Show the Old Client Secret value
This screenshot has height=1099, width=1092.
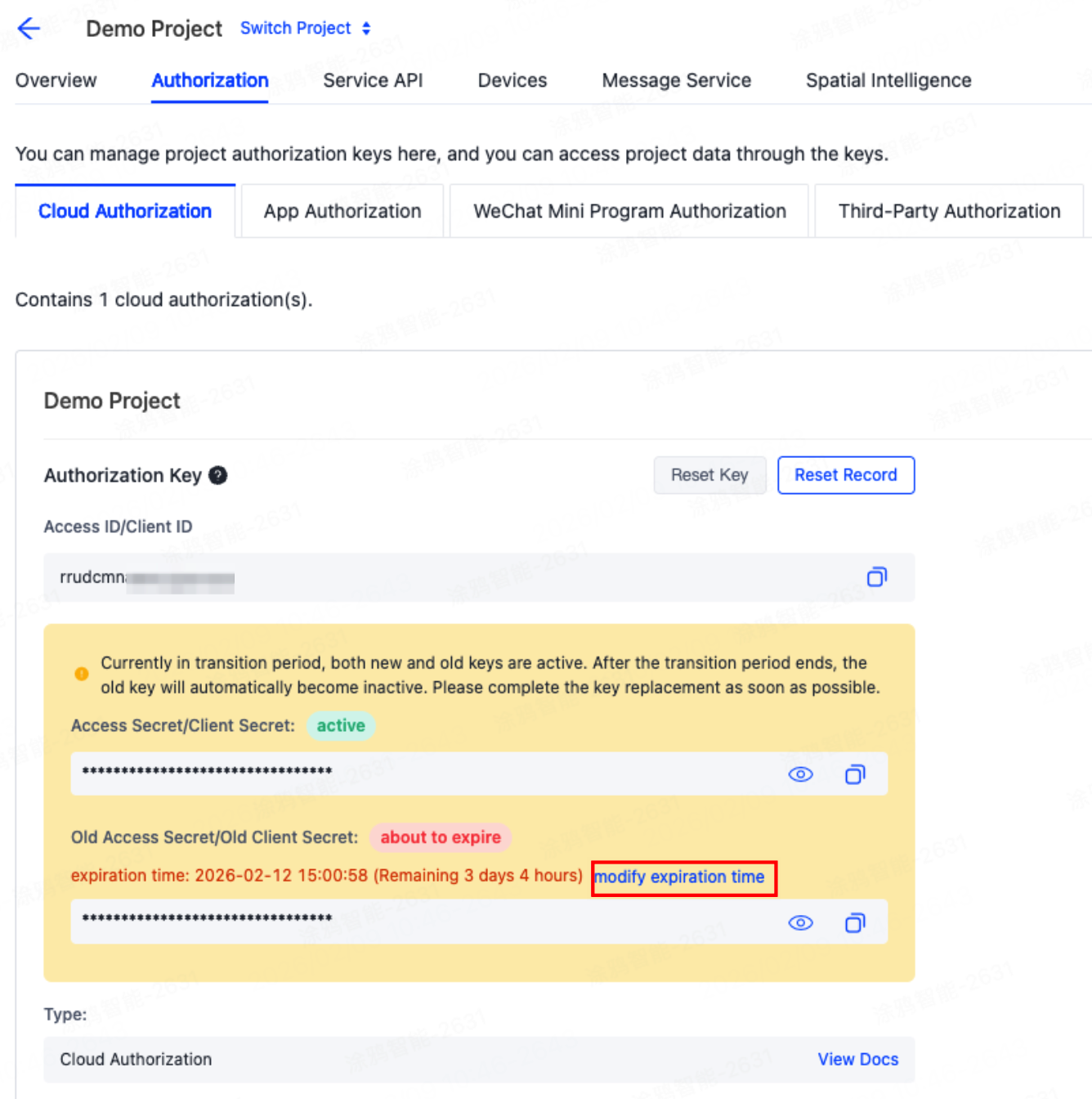coord(800,923)
